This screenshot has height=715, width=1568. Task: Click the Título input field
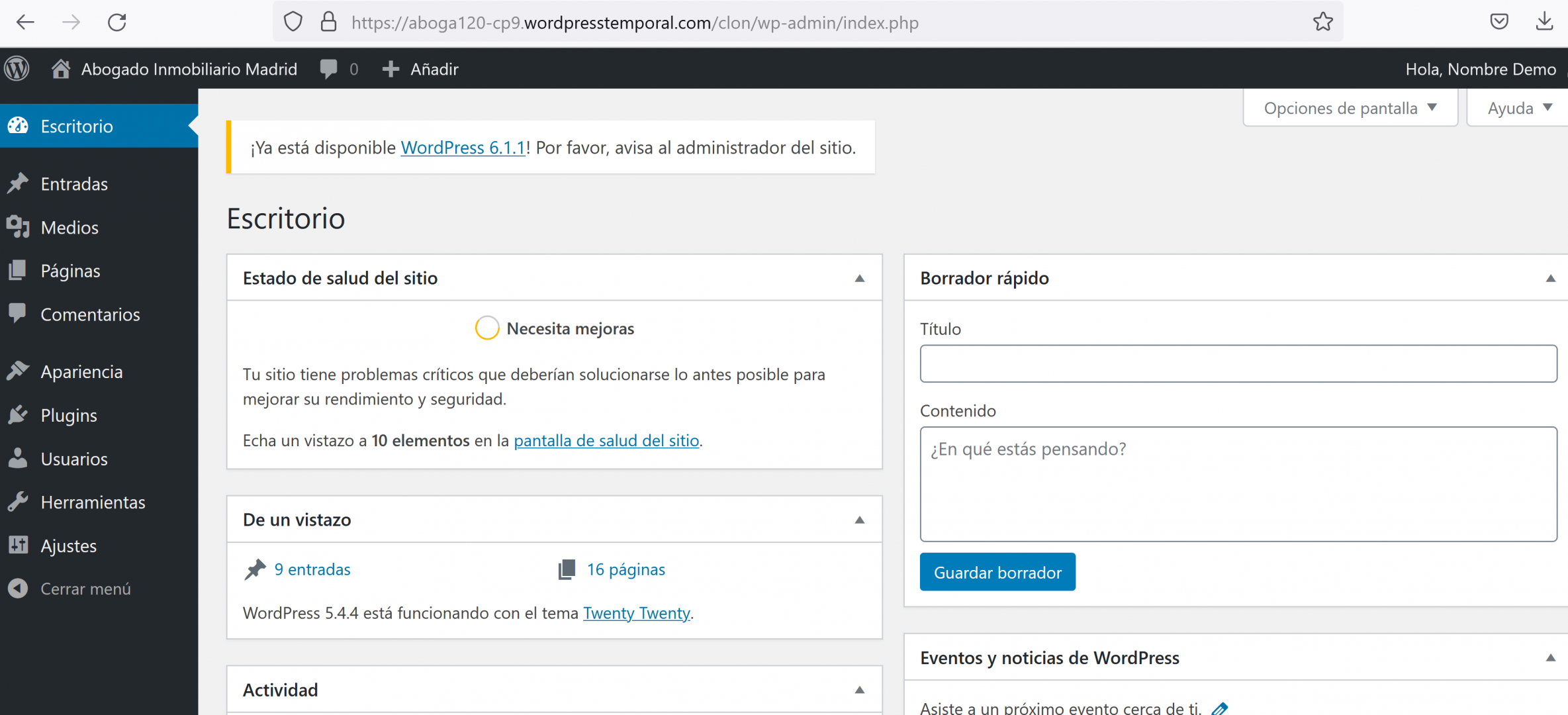click(1238, 363)
